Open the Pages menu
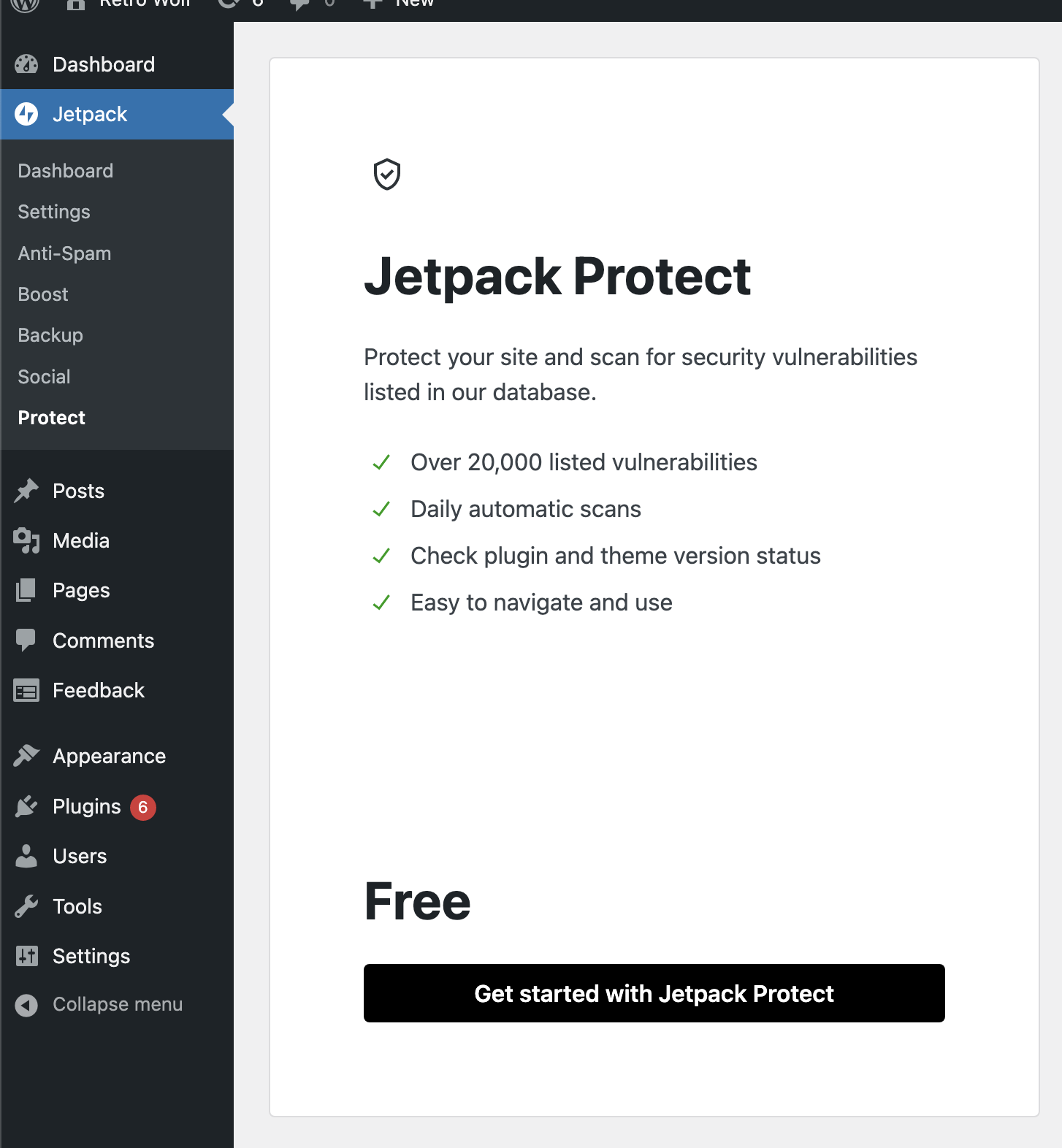The image size is (1062, 1148). click(x=117, y=590)
